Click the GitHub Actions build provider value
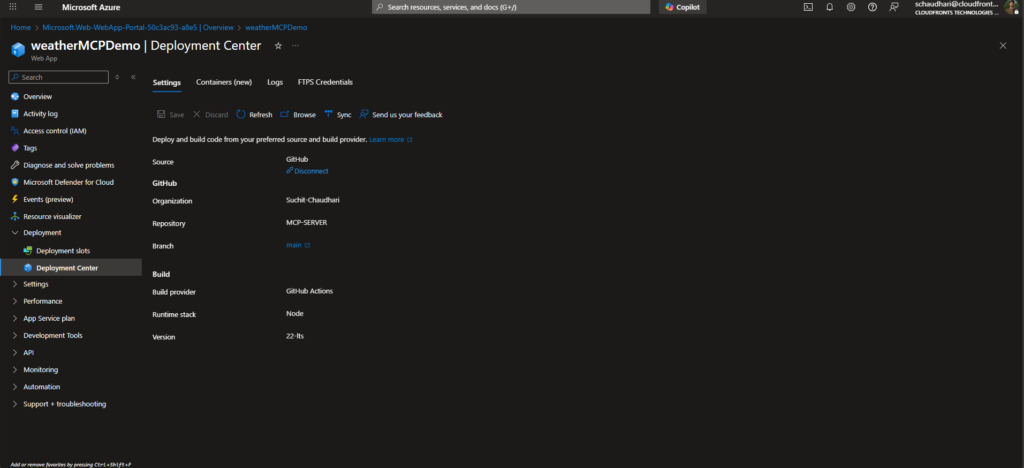The width and height of the screenshot is (1024, 468). (310, 291)
